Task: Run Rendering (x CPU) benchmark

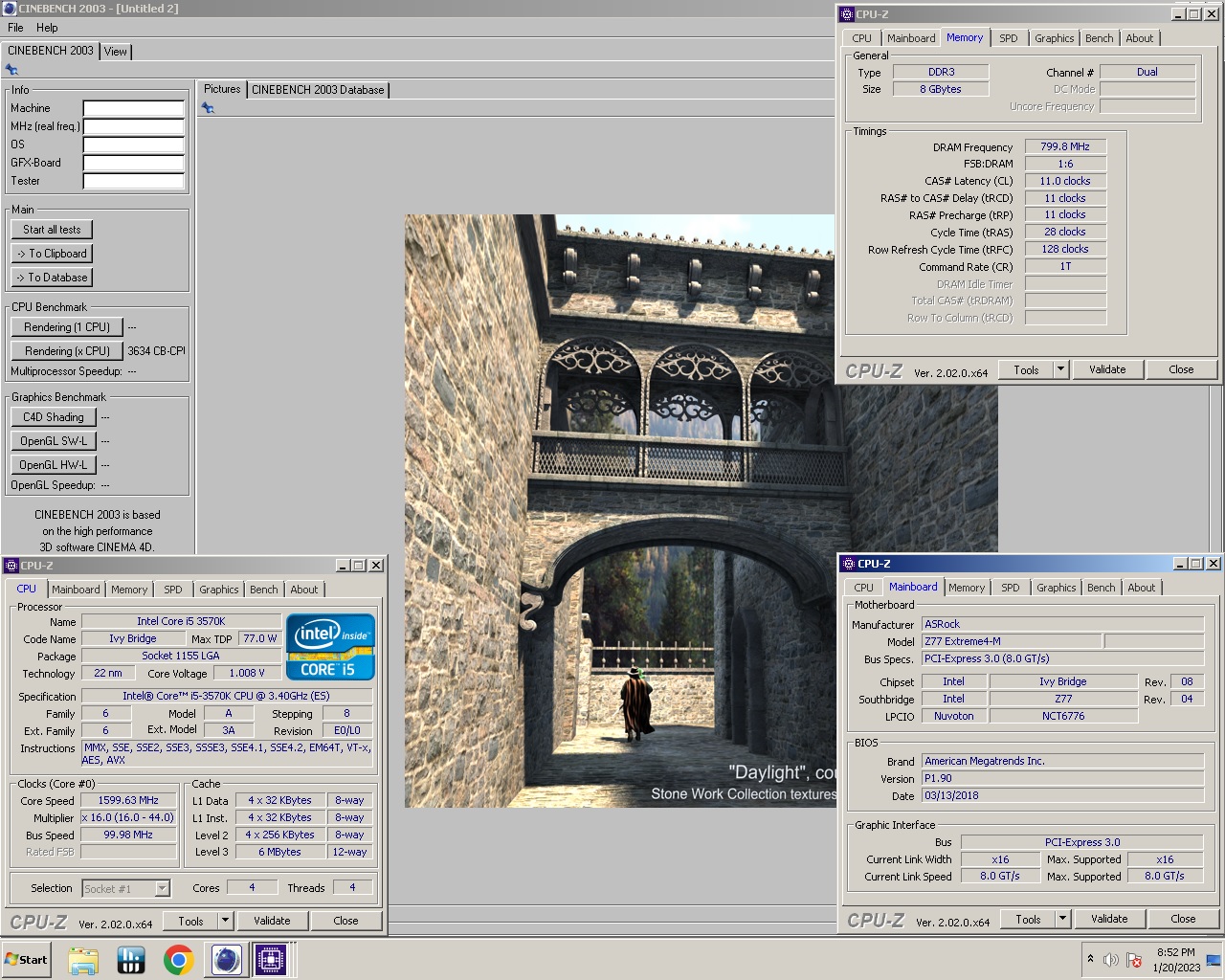Action: [67, 351]
